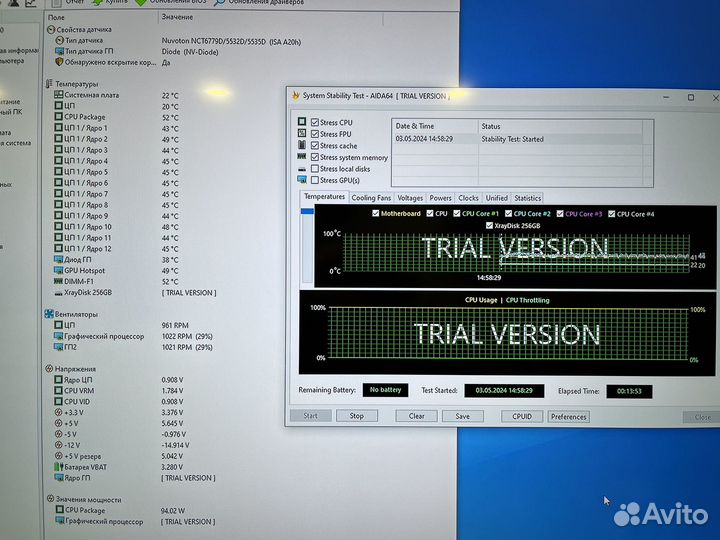This screenshot has height=540, width=720.
Task: Click the GPU Hotspot row icon
Action: [58, 270]
